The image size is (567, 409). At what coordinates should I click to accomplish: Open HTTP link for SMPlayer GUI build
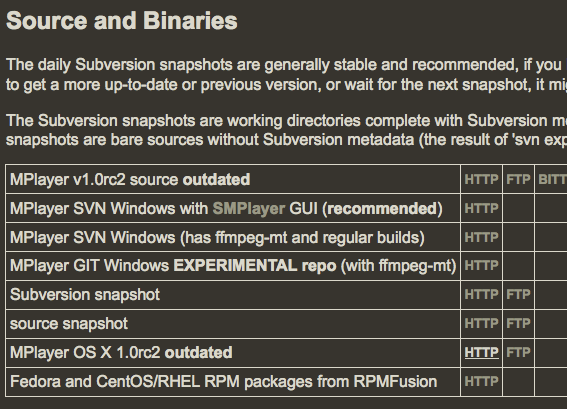pyautogui.click(x=481, y=208)
